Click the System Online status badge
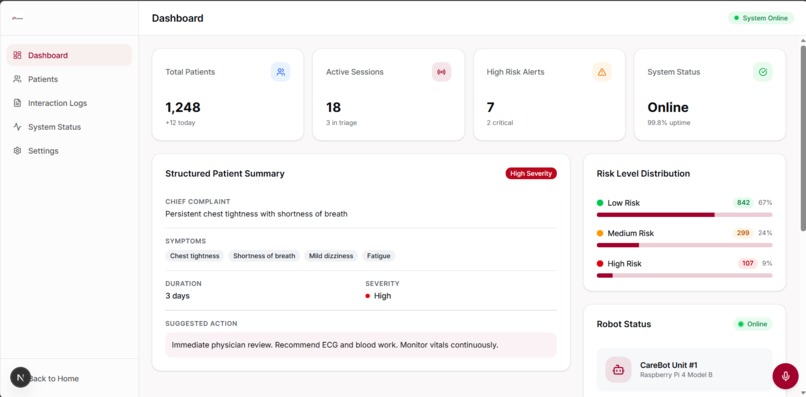 click(x=761, y=18)
